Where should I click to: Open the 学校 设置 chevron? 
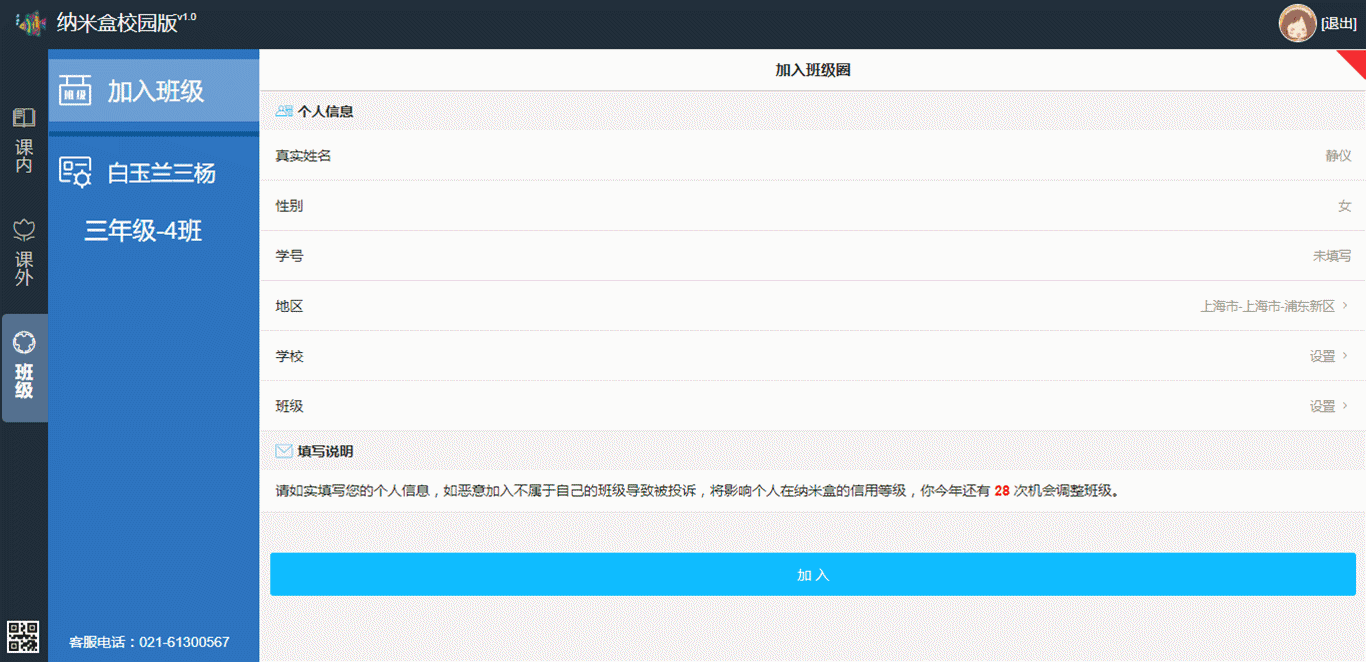tap(1345, 356)
